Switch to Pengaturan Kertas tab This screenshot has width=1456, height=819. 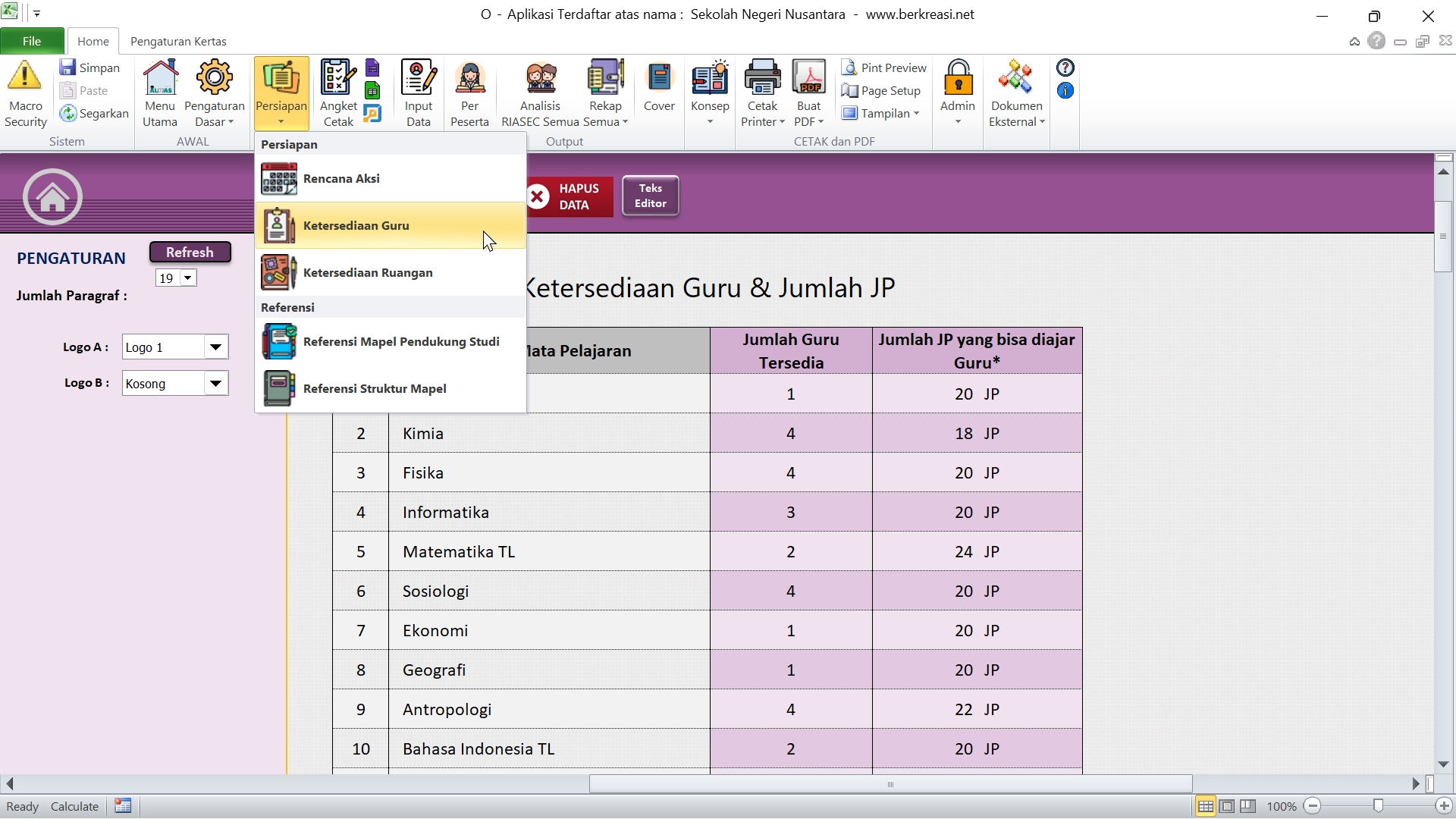click(x=178, y=41)
